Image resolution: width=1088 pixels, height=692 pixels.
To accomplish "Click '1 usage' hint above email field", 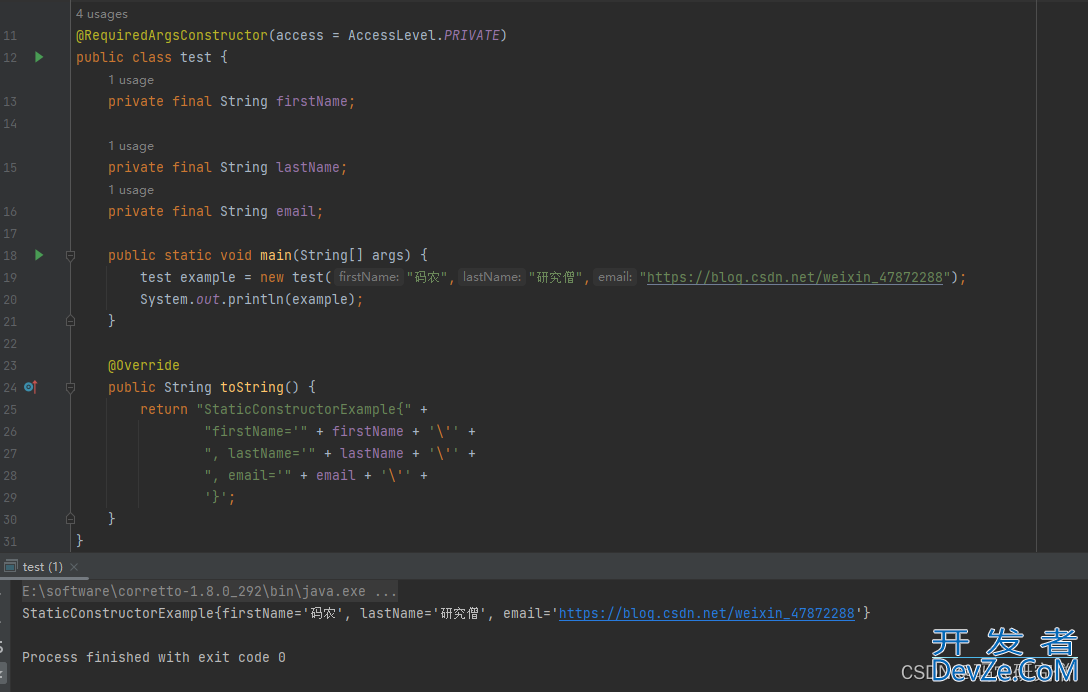I will tap(130, 189).
